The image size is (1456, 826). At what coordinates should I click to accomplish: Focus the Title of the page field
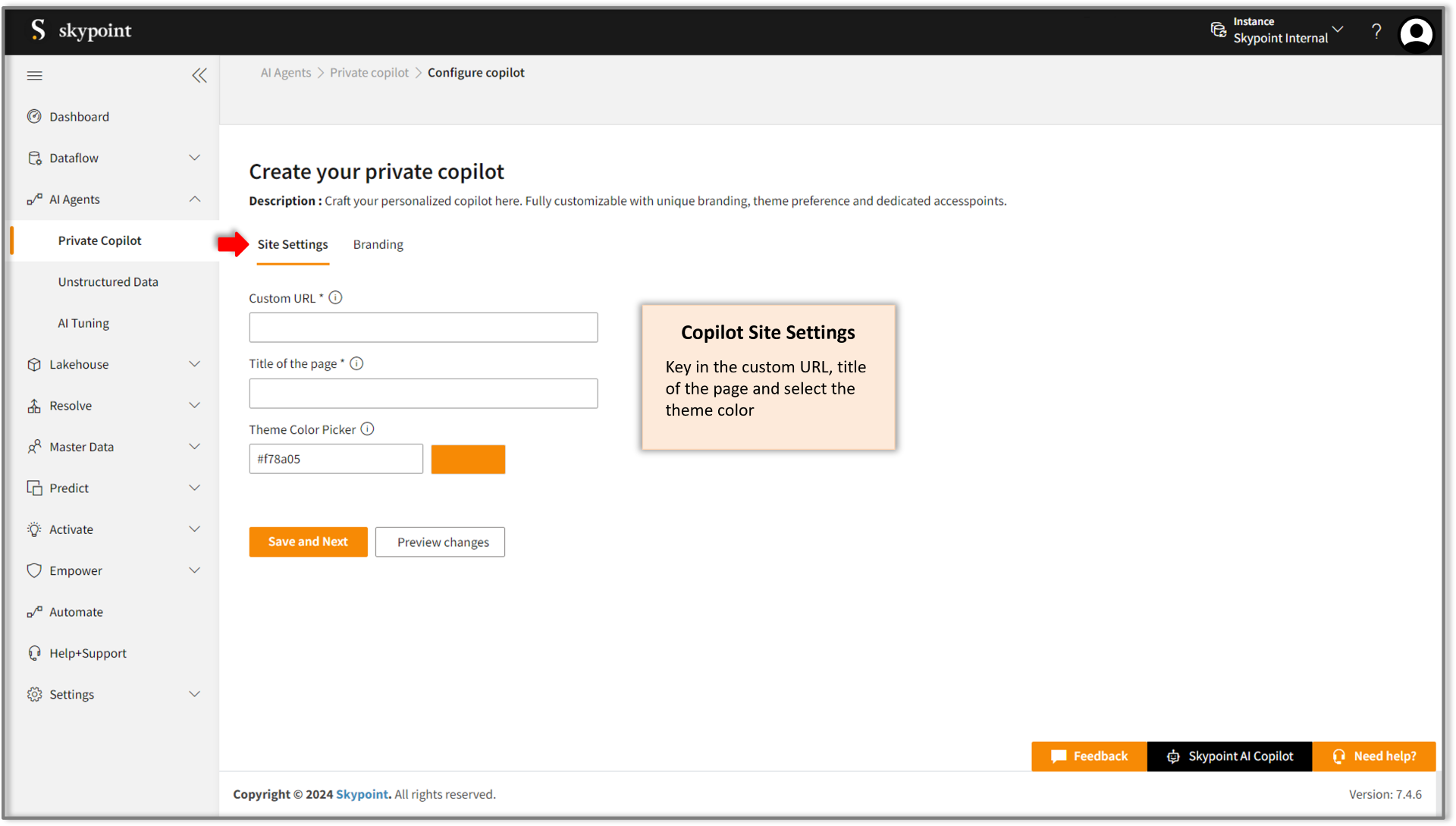[423, 393]
